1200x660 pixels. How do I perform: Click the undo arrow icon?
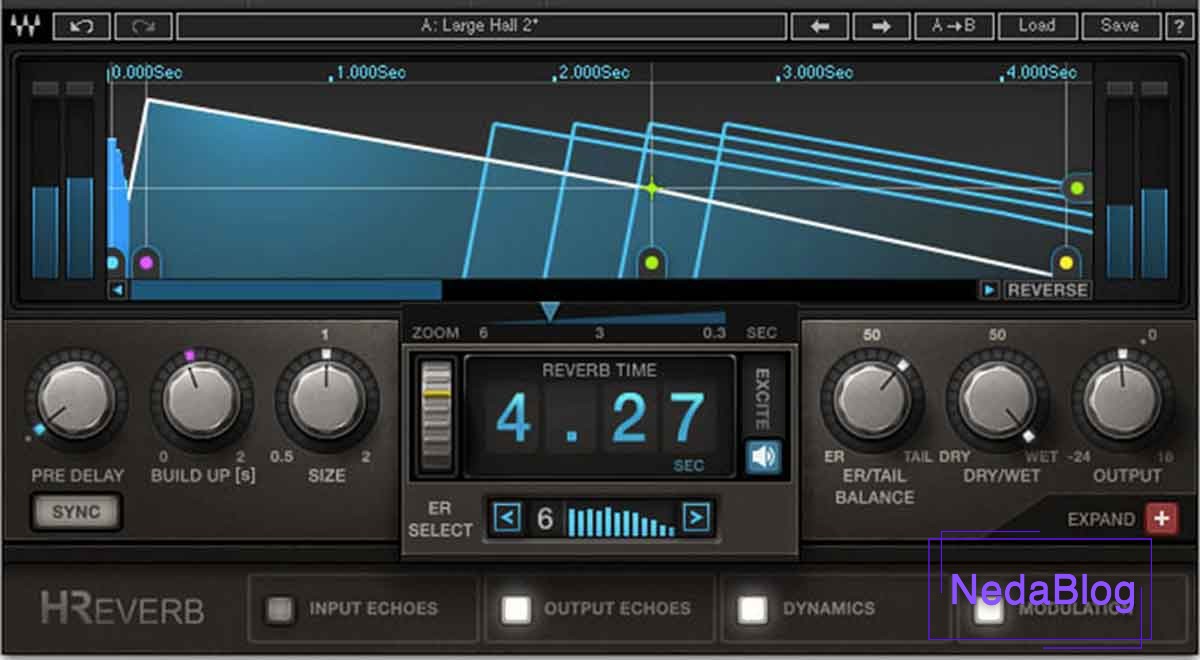(81, 26)
